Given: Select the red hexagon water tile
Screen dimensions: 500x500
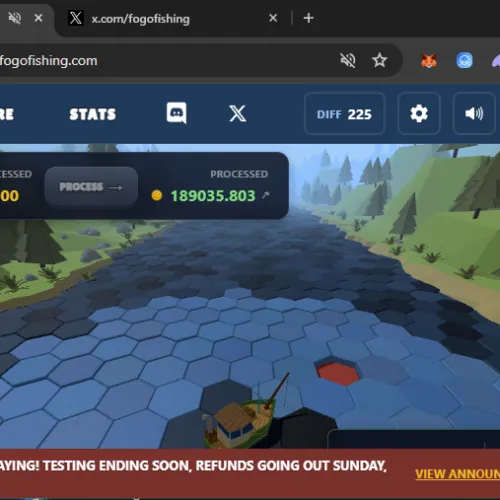Looking at the screenshot, I should 338,373.
